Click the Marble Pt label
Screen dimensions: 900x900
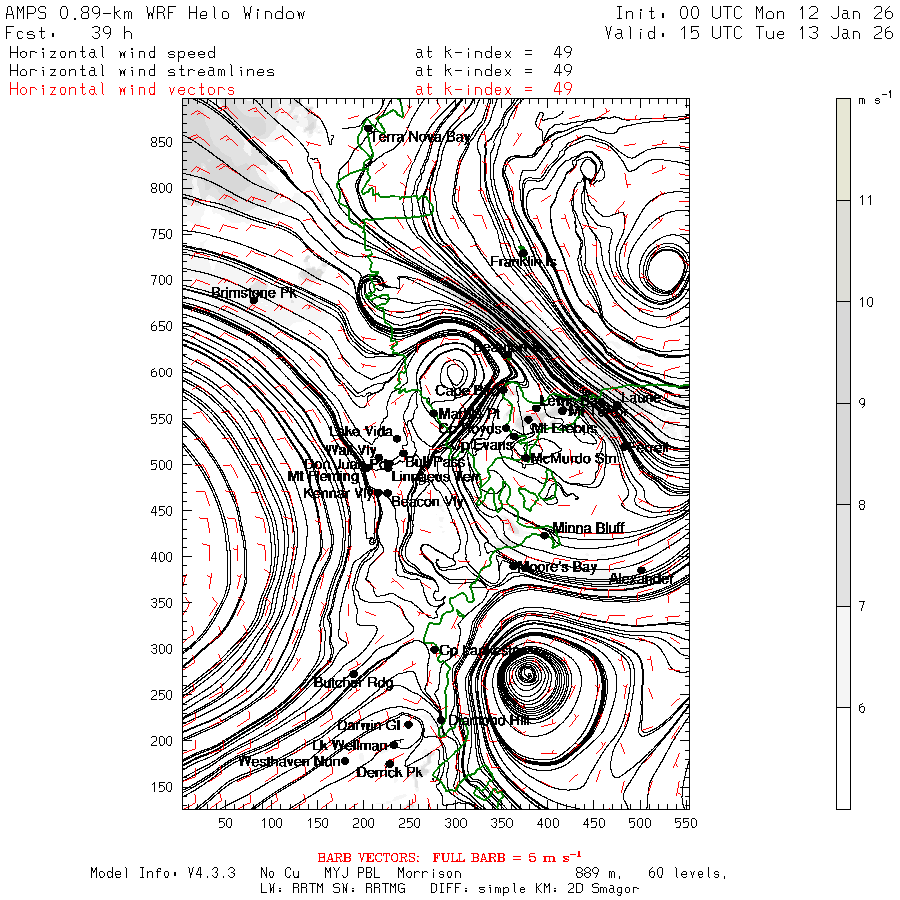point(469,413)
